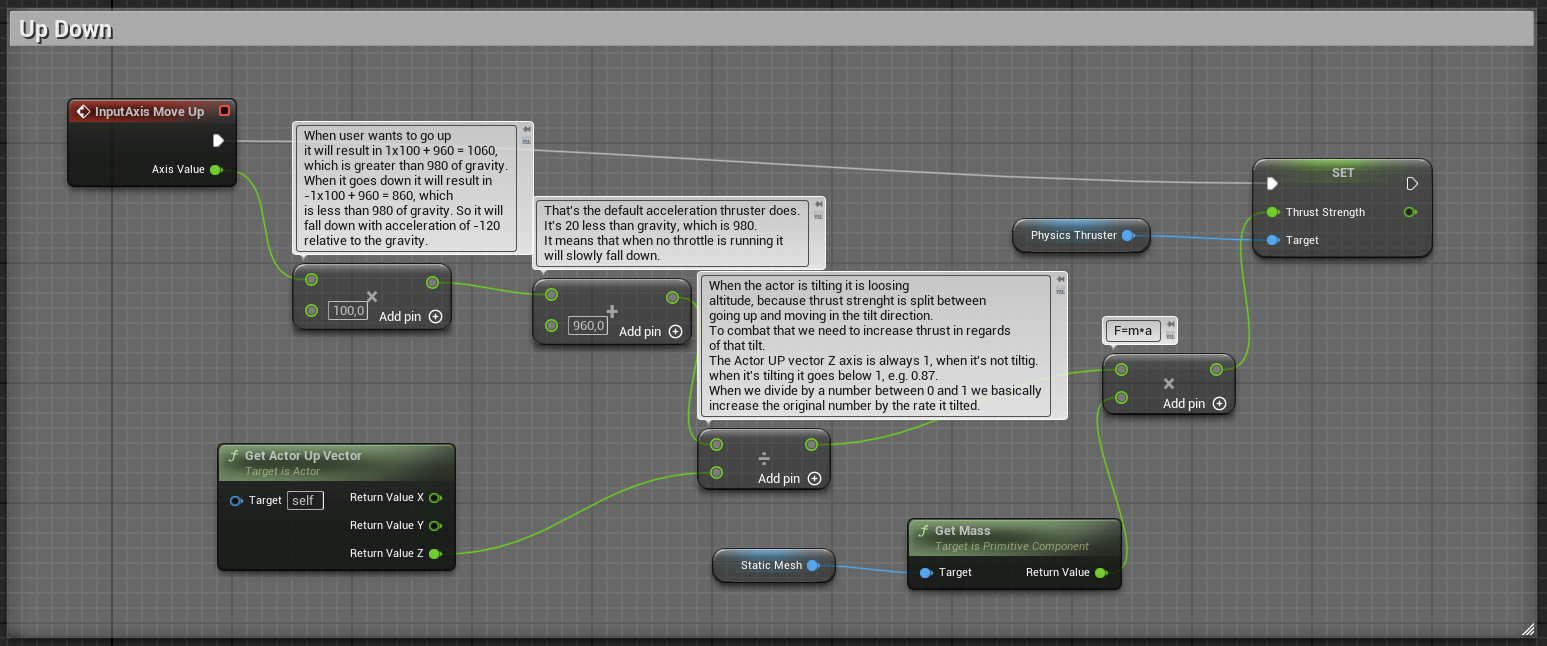
Task: Add pin to the divide node
Action: [x=790, y=479]
